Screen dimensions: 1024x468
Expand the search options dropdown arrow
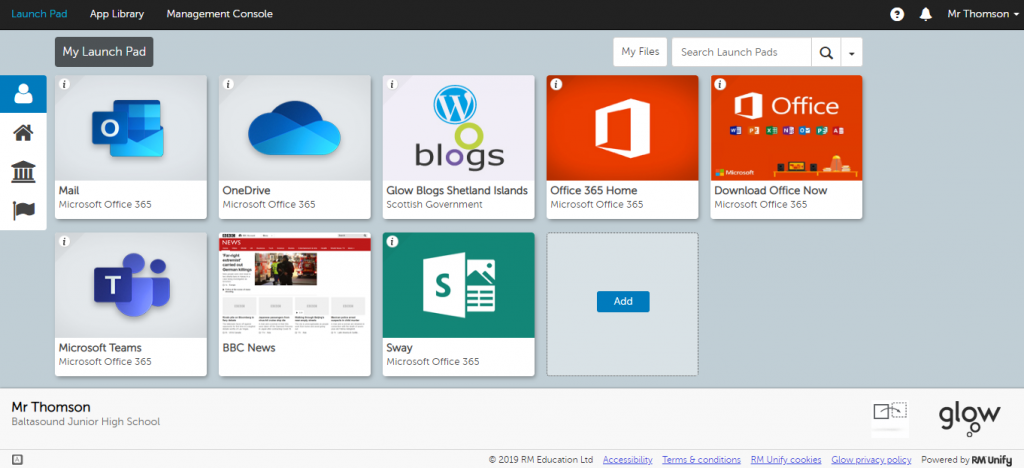852,52
